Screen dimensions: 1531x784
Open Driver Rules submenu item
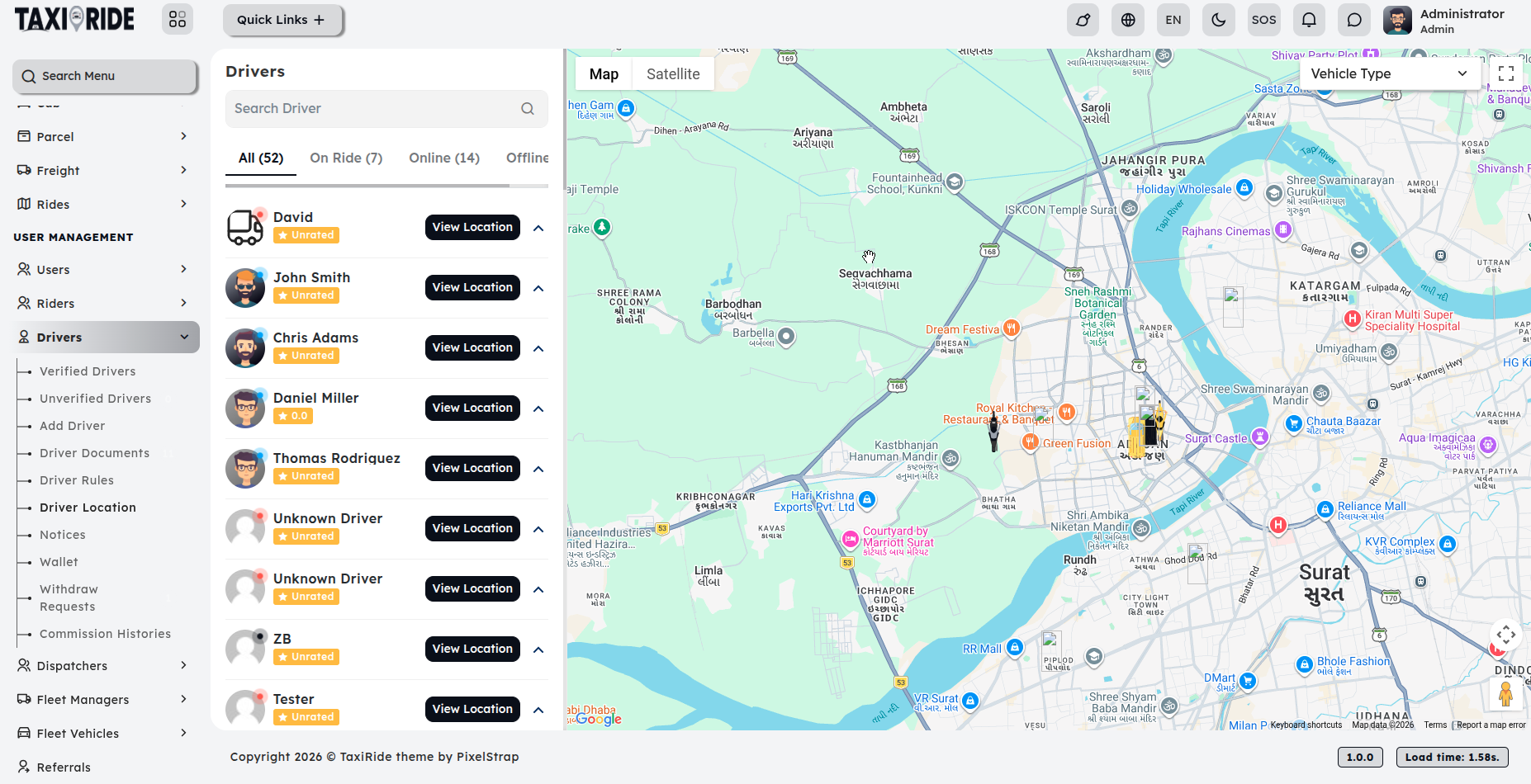[x=77, y=480]
